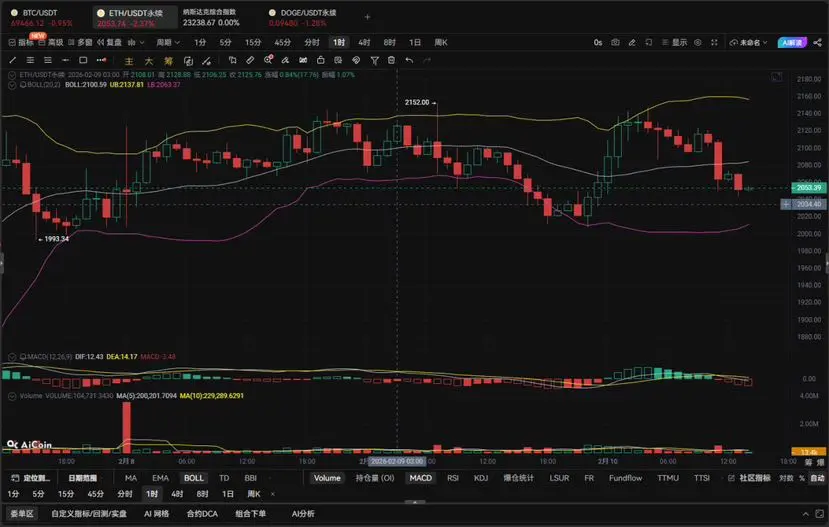Toggle the MACD sub-indicator
This screenshot has width=829, height=527.
click(x=421, y=478)
